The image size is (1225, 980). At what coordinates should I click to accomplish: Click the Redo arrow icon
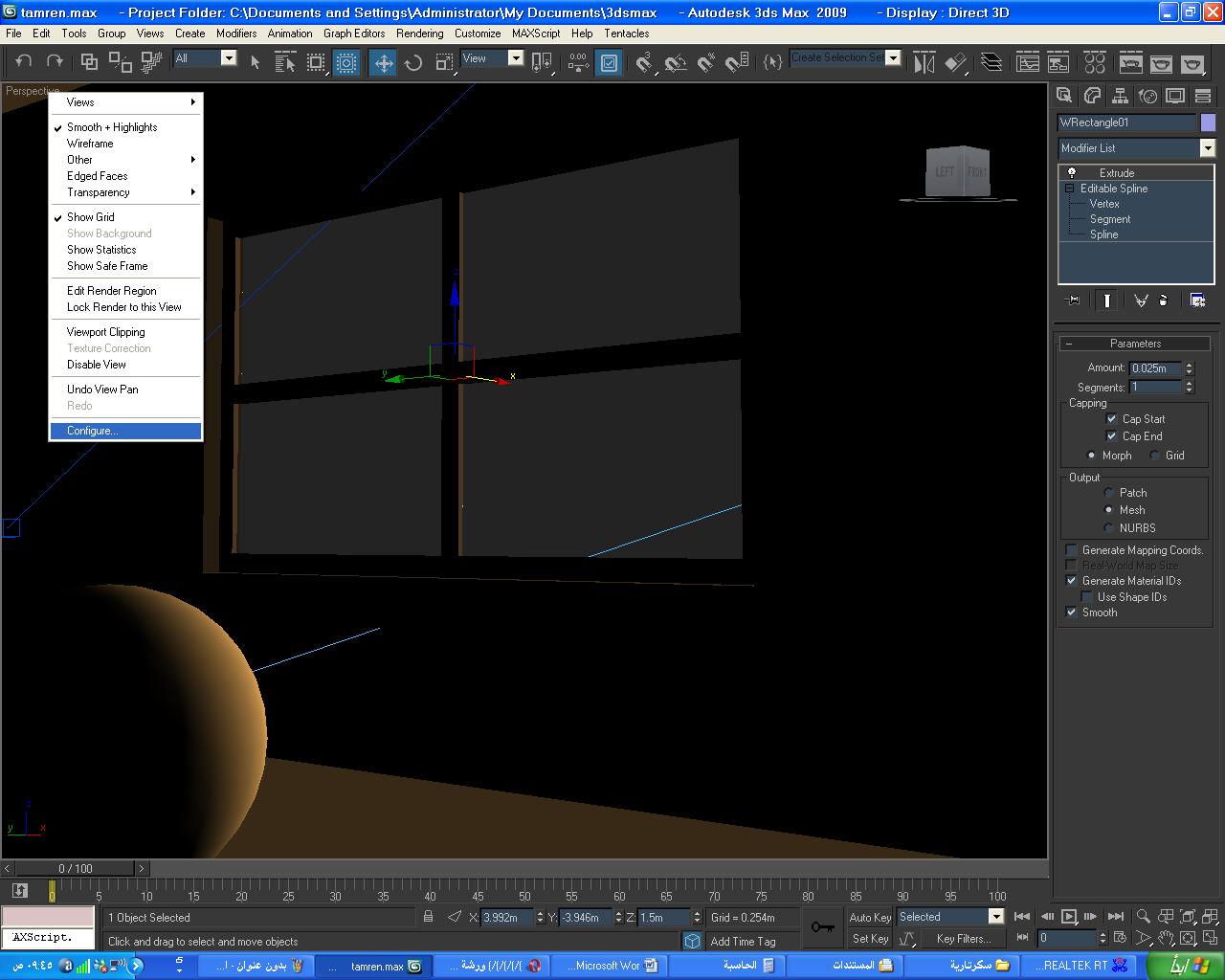[x=56, y=62]
